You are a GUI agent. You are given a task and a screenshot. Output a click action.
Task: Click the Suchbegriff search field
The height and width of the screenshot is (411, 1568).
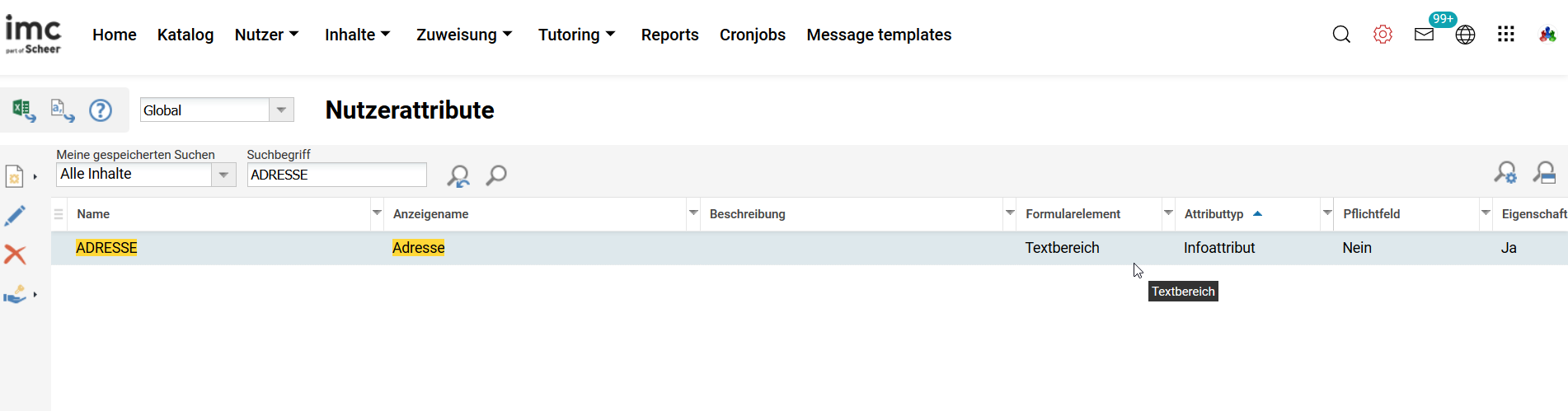[x=336, y=175]
